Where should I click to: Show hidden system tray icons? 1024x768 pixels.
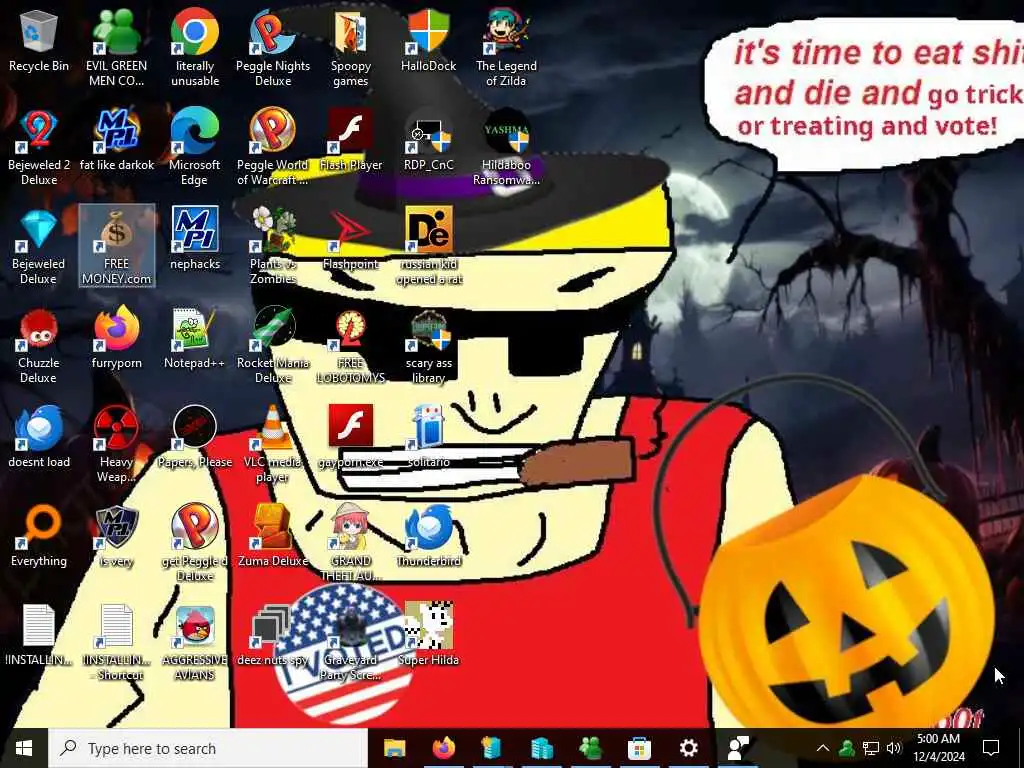823,748
